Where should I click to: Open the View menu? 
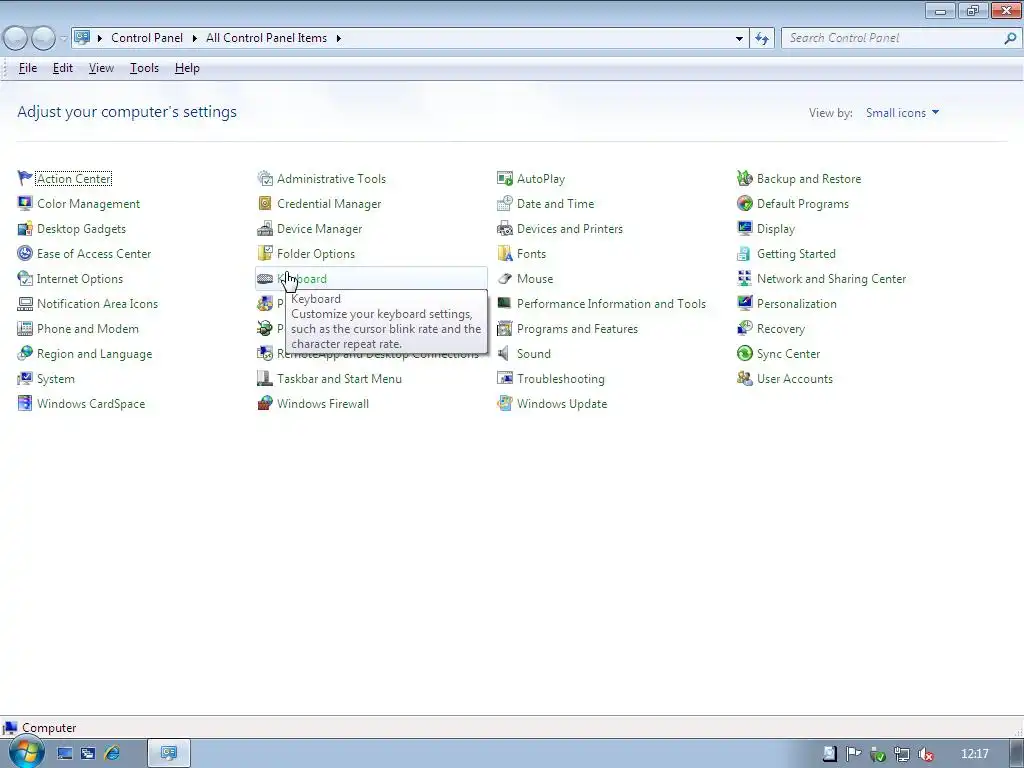pyautogui.click(x=101, y=68)
